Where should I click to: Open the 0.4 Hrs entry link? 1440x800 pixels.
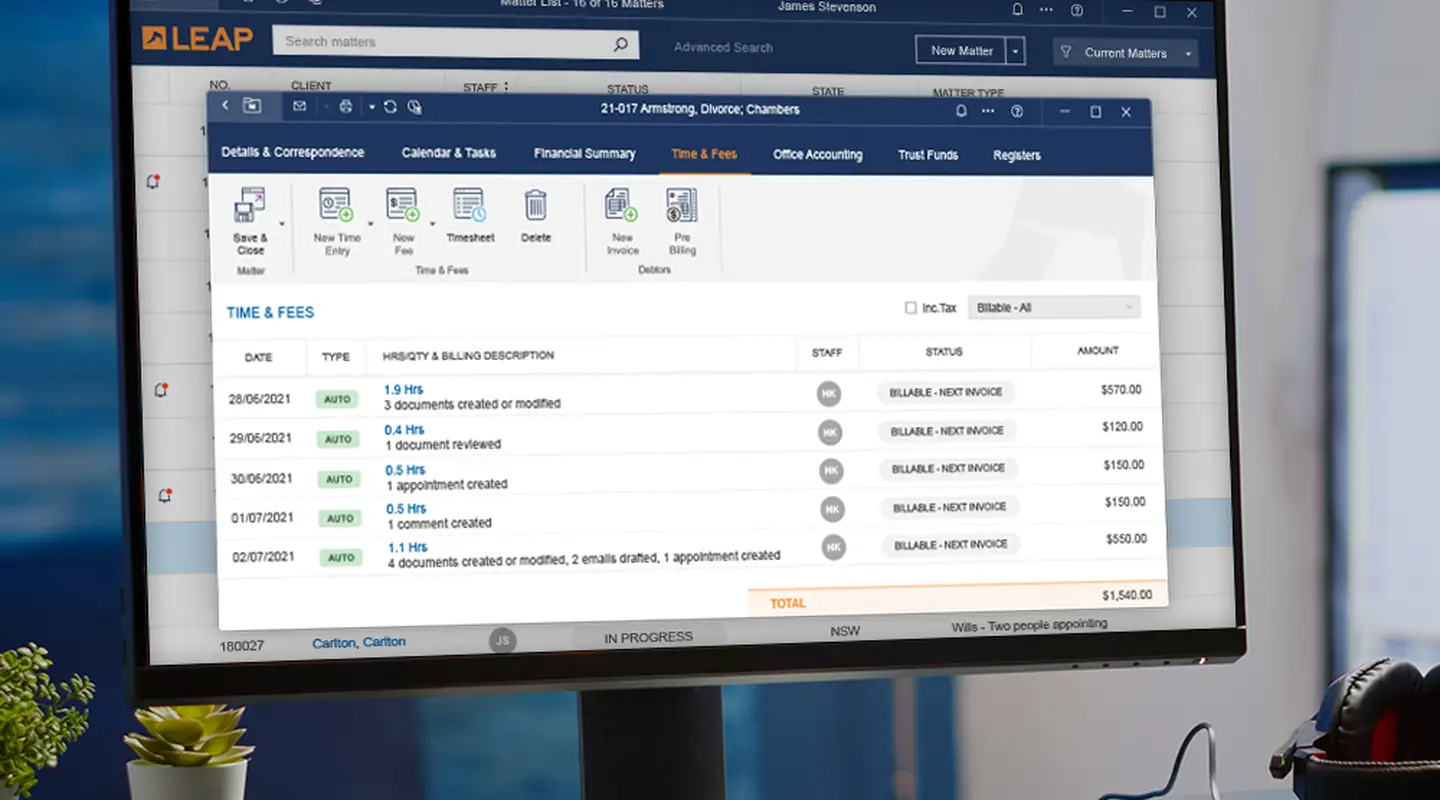point(404,430)
